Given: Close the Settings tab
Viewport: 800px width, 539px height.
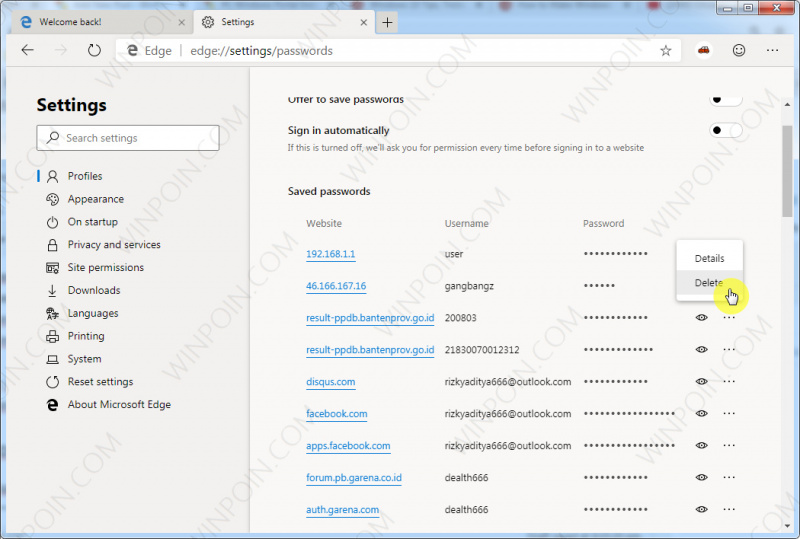Looking at the screenshot, I should coord(363,22).
